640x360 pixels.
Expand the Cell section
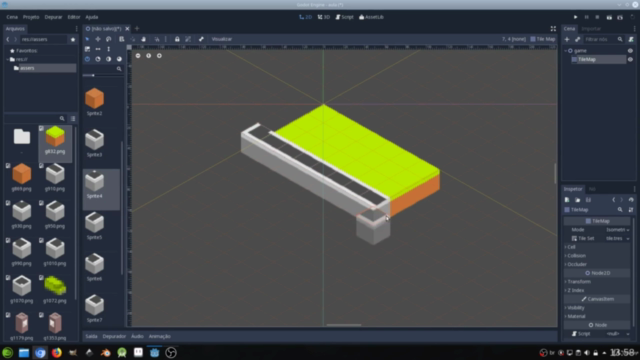tap(597, 247)
